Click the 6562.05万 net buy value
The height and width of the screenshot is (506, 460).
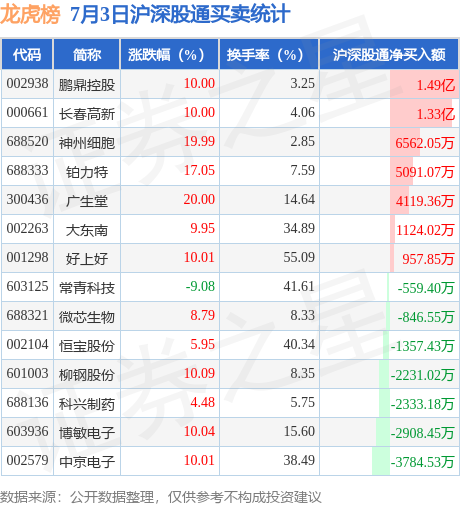[425, 143]
